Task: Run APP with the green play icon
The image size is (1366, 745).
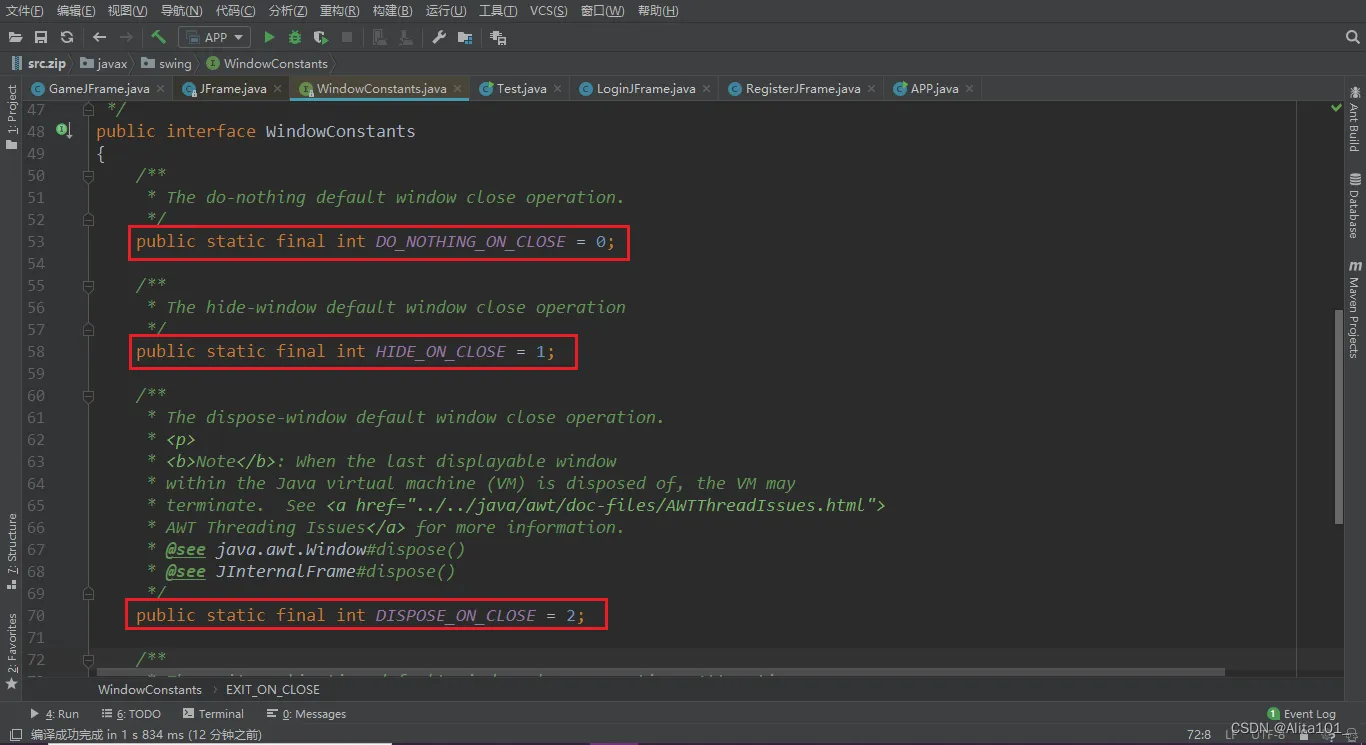Action: [x=269, y=37]
